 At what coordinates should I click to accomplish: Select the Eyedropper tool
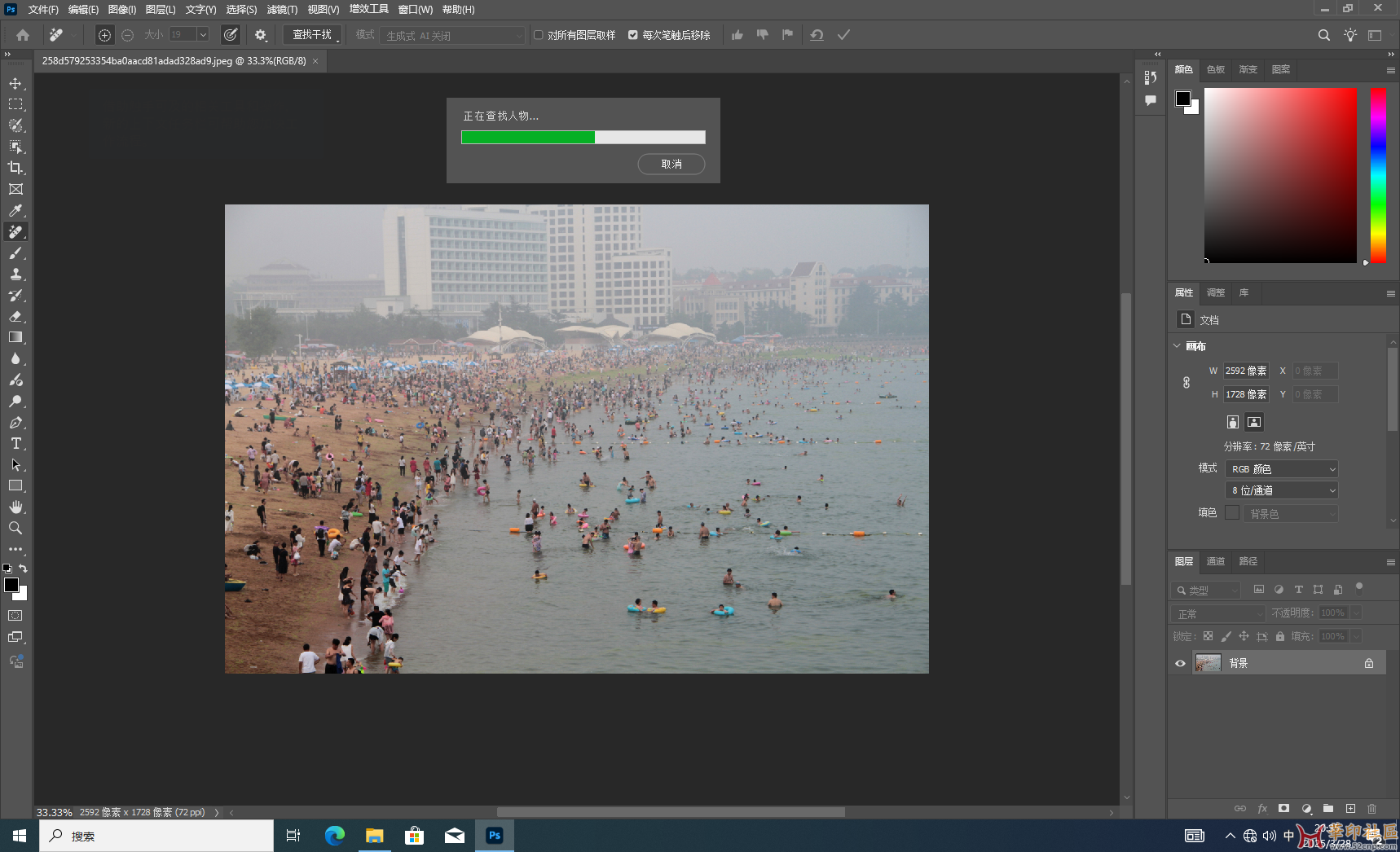click(15, 210)
